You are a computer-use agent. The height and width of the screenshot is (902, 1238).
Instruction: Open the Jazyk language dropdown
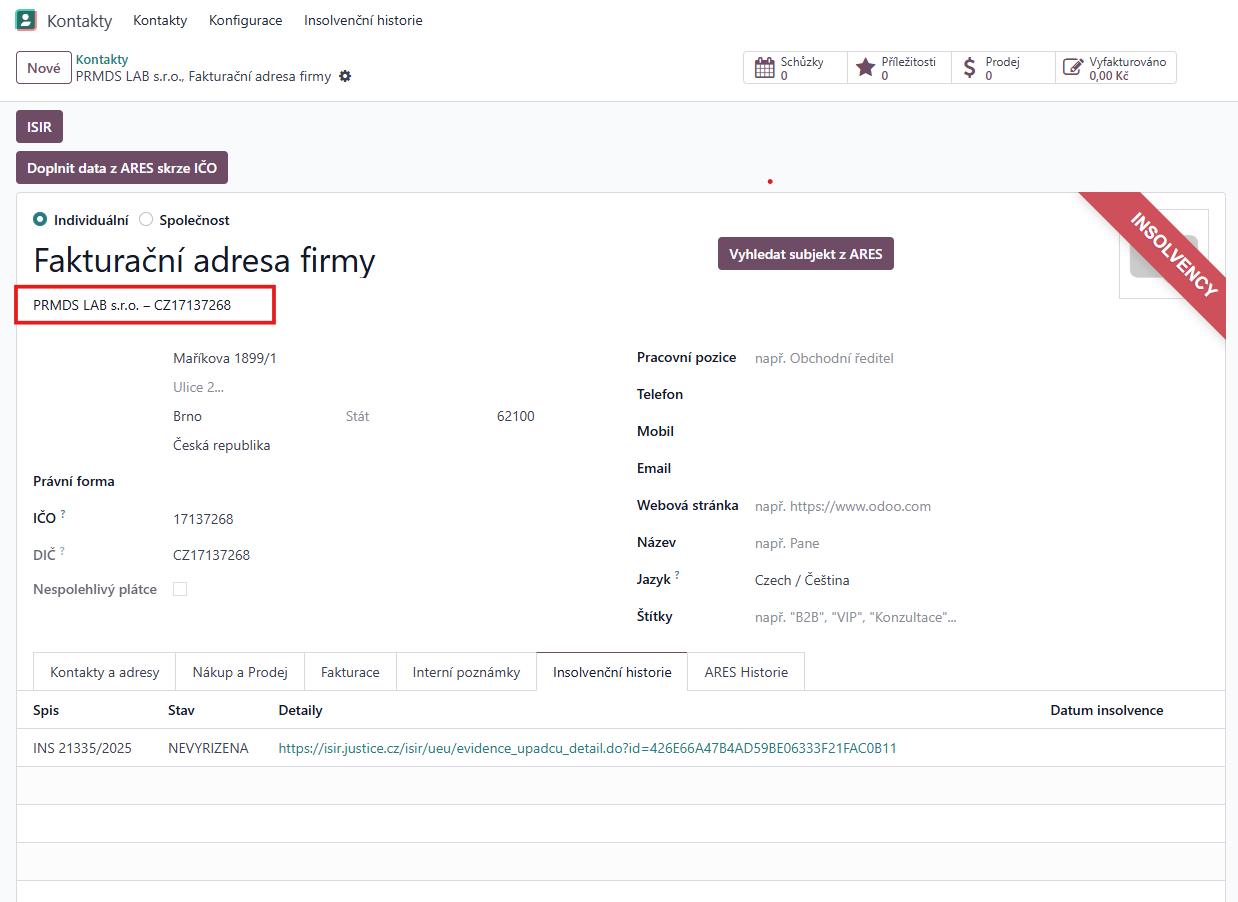[900, 580]
